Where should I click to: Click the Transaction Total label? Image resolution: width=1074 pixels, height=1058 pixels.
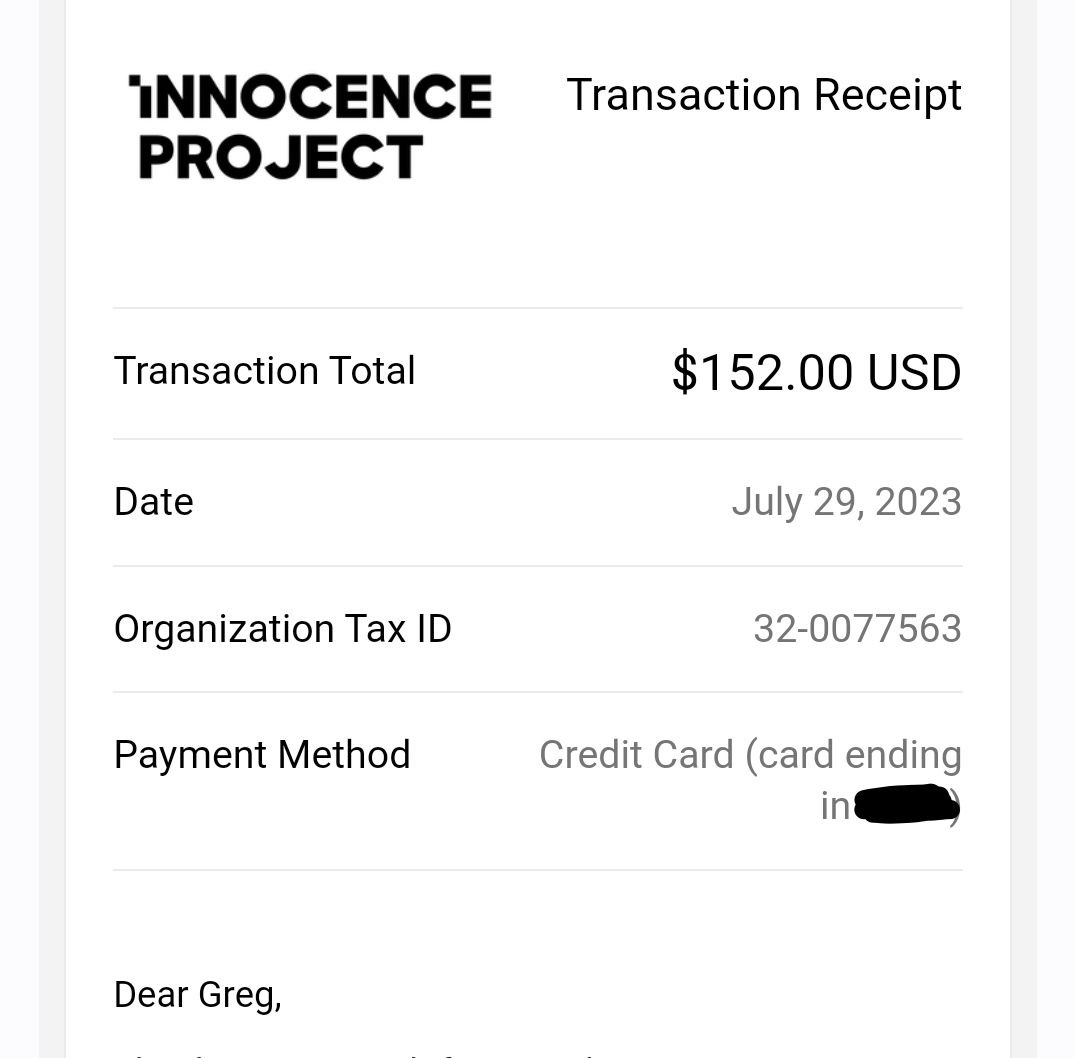click(264, 370)
